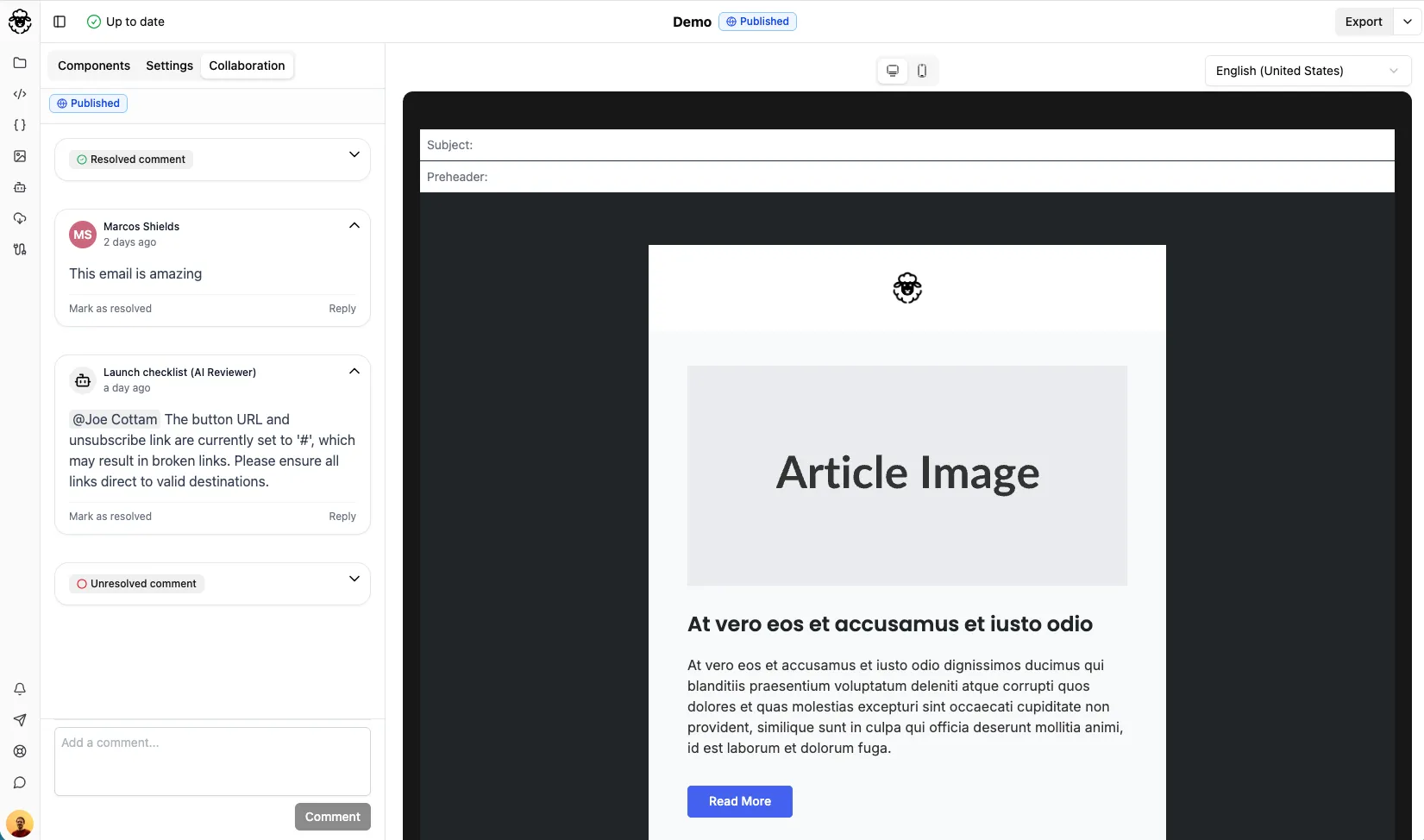This screenshot has width=1424, height=840.
Task: Open the help lifesaver icon
Action: coord(19,751)
